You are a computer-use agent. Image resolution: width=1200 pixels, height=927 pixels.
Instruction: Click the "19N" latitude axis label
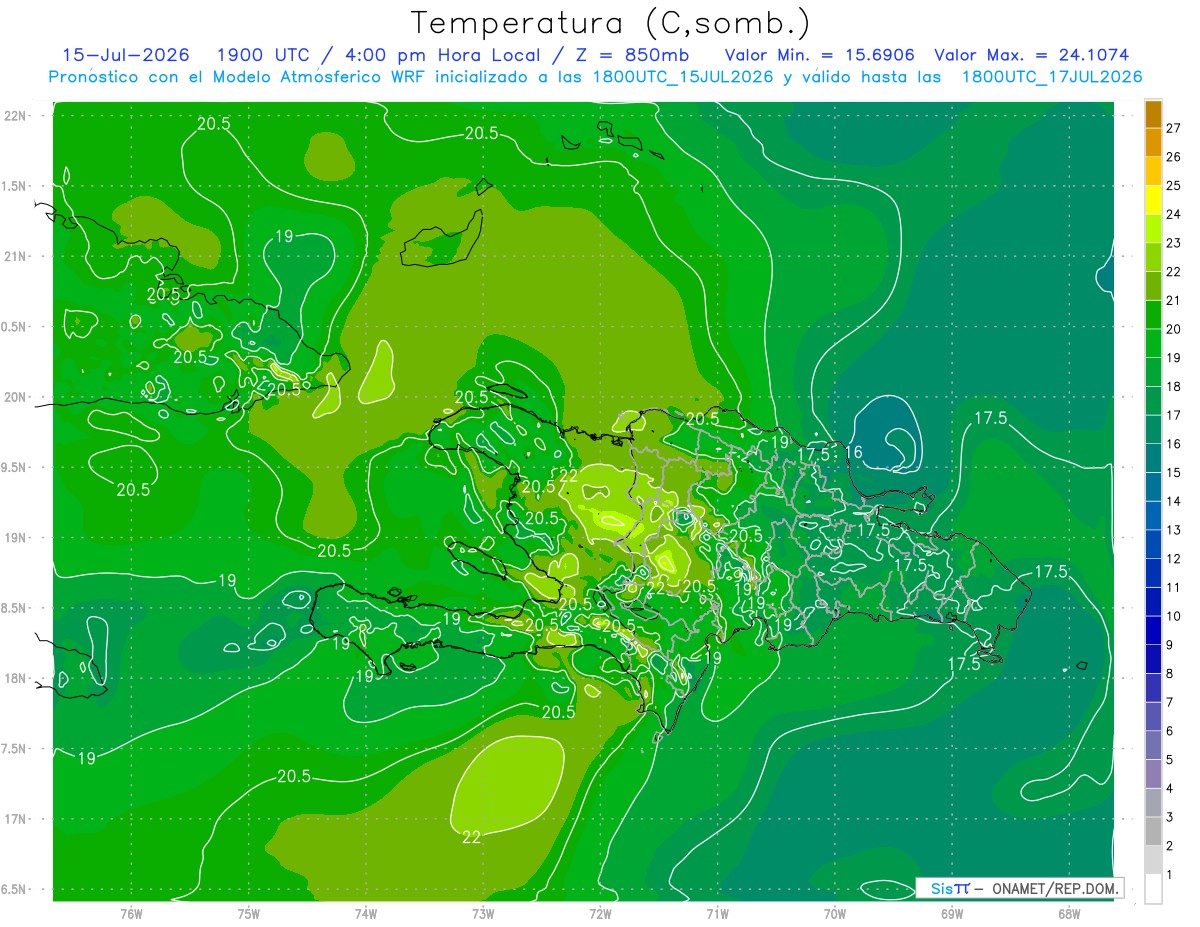coord(15,537)
